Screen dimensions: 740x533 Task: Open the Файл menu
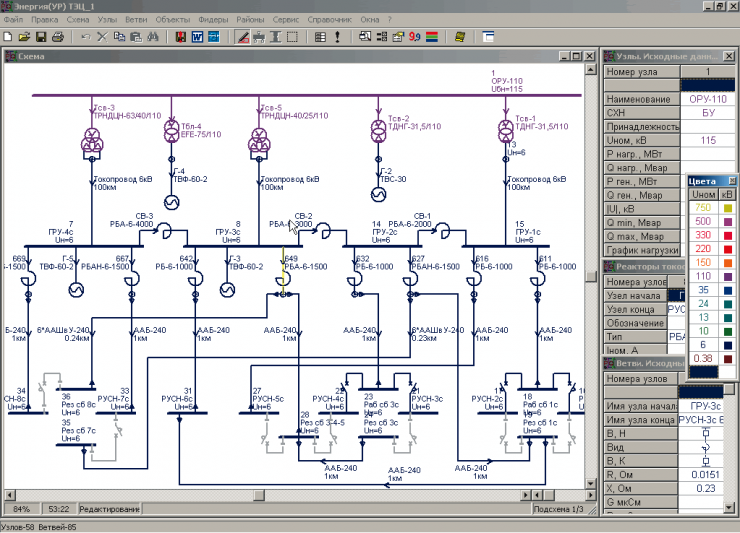(13, 19)
